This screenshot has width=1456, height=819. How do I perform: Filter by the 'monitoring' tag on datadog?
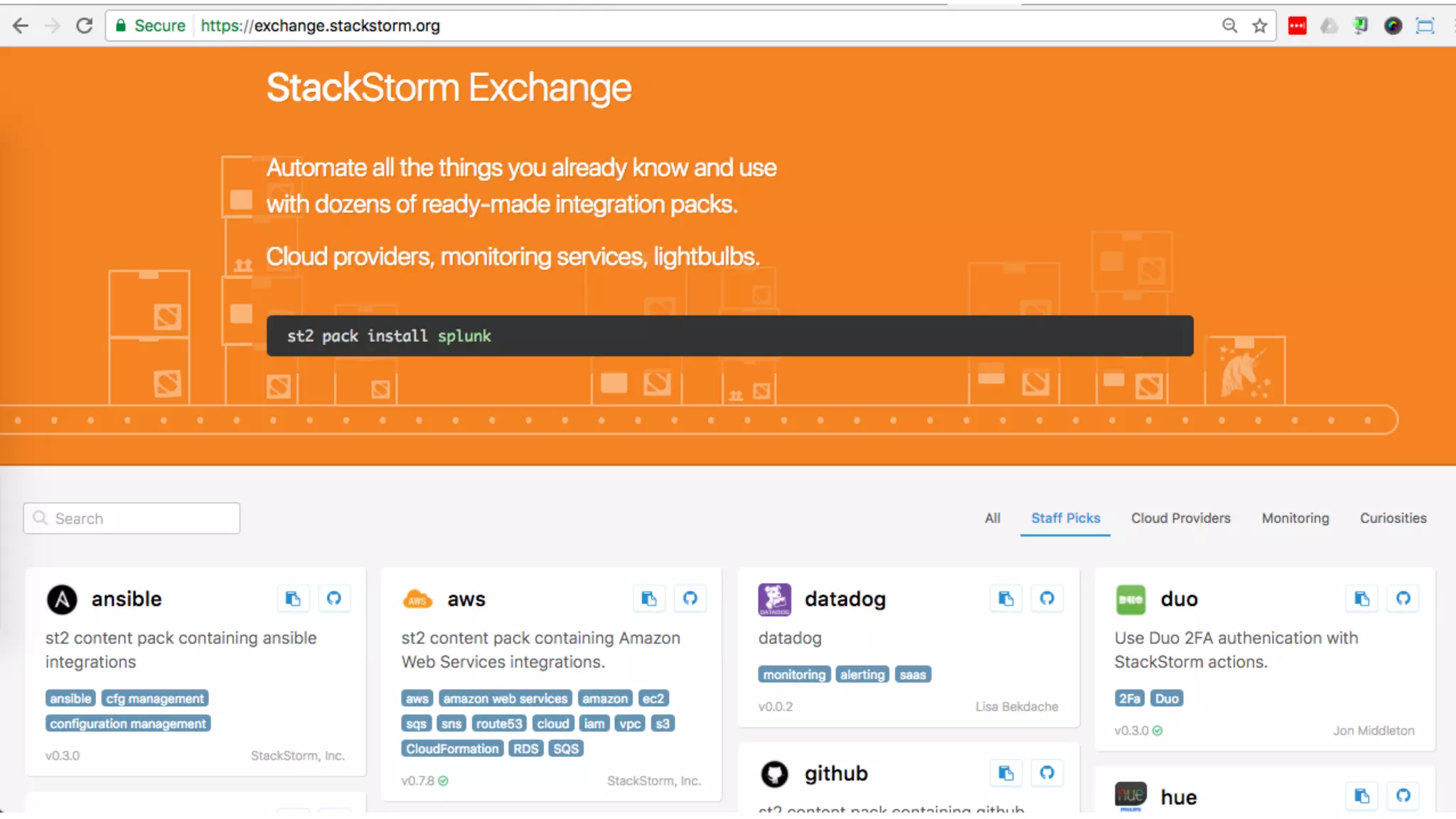794,674
